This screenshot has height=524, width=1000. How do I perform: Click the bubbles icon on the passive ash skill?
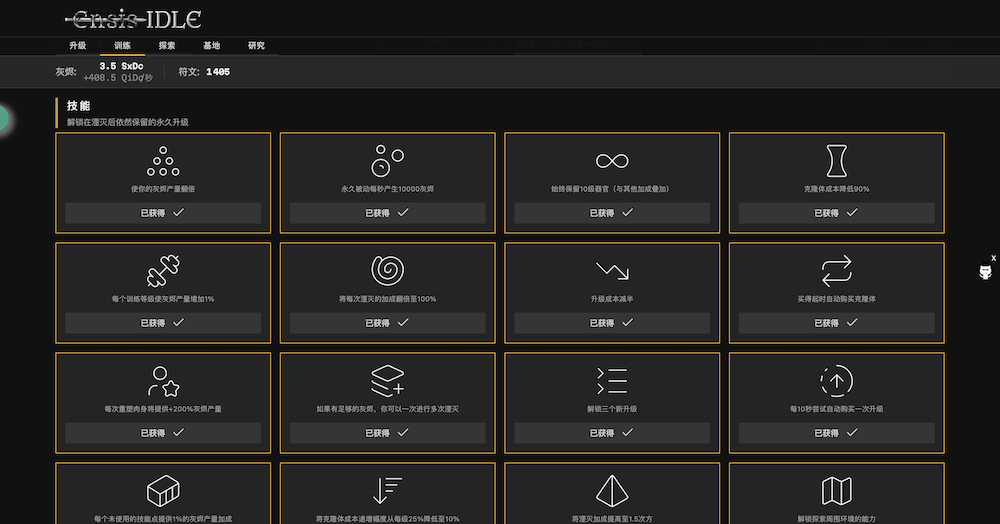387,160
